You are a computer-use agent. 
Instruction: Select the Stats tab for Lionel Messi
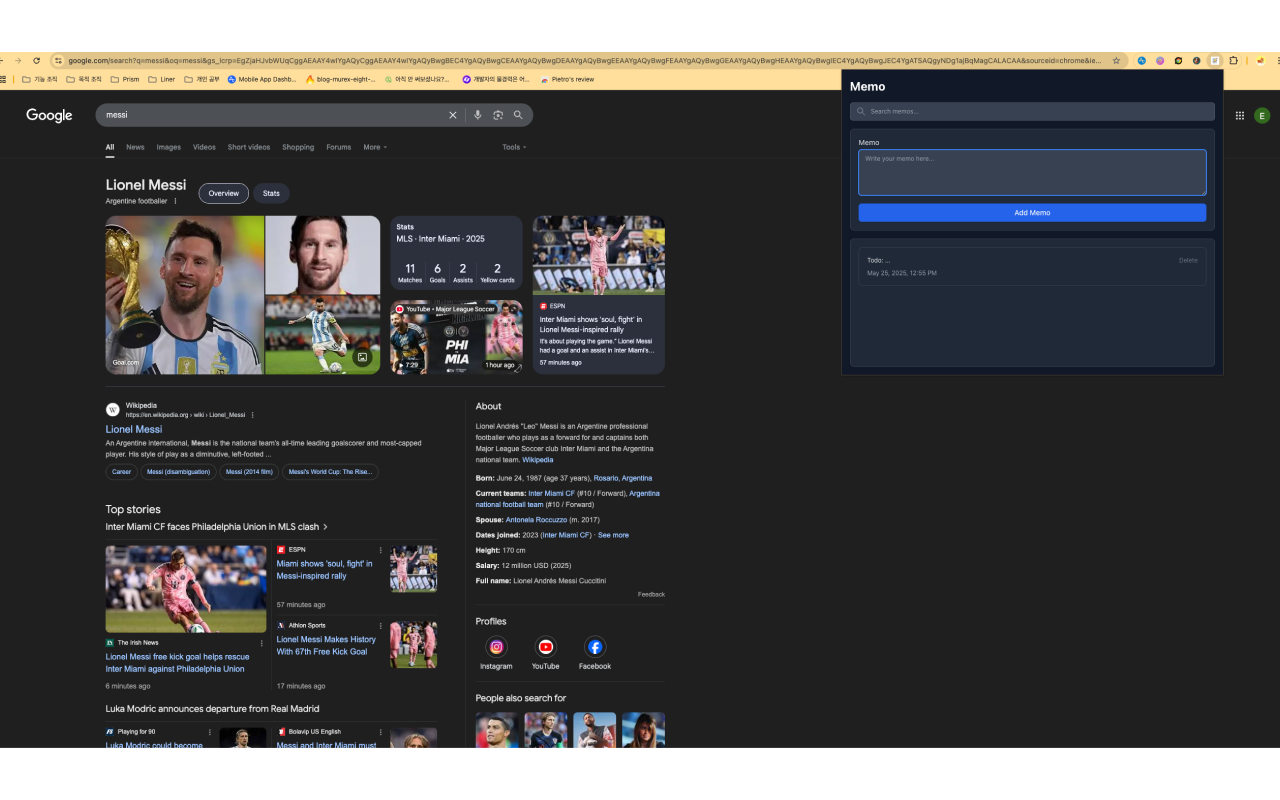pyautogui.click(x=271, y=193)
